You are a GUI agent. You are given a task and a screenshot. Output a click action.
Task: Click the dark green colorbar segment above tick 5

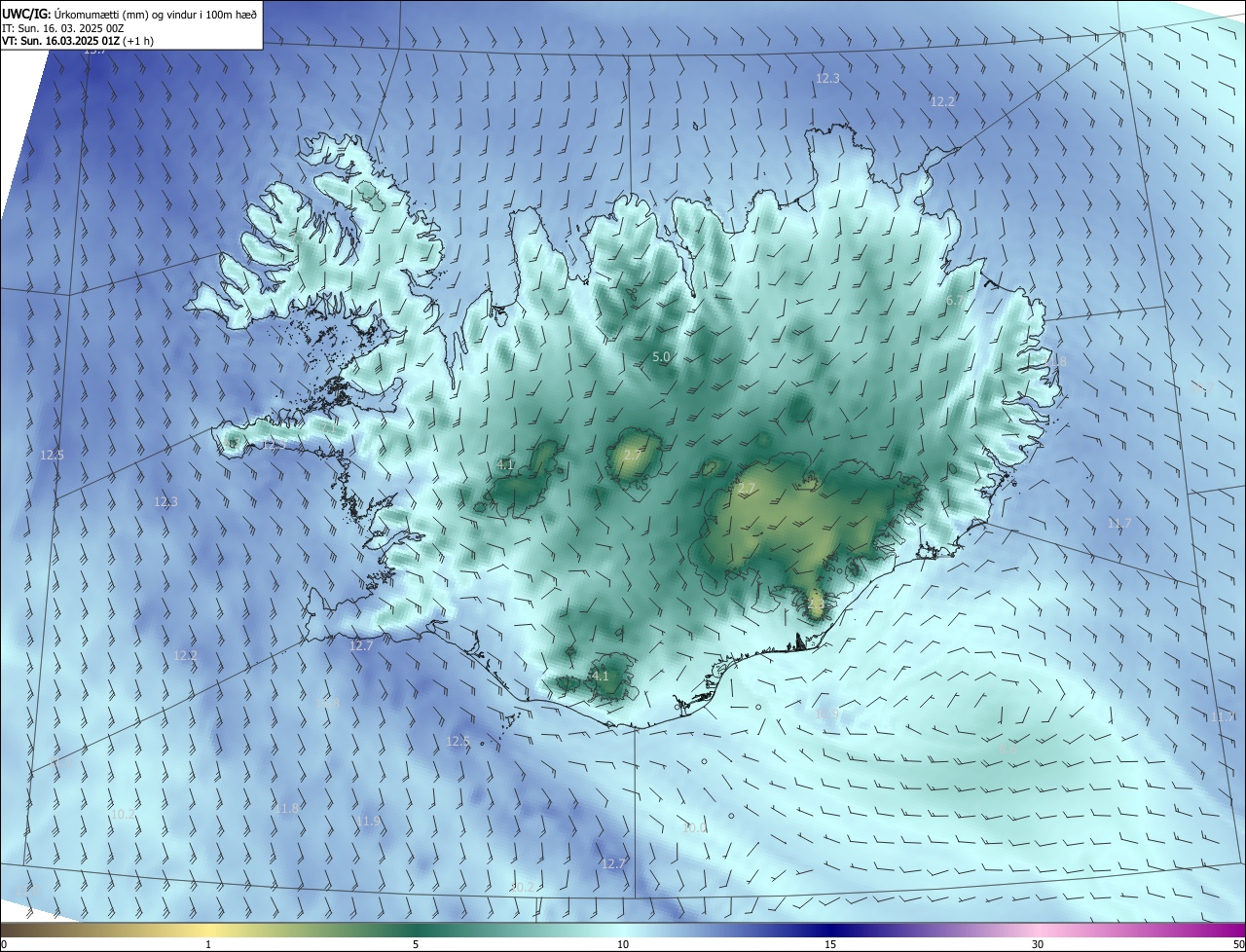click(x=416, y=930)
